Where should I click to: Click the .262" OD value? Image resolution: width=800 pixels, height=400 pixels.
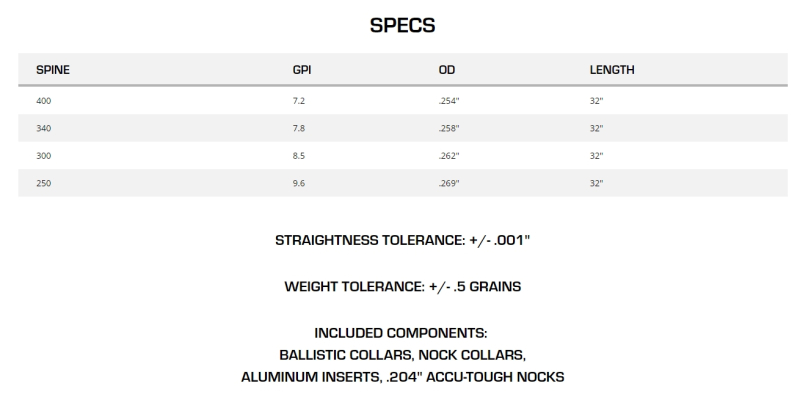(x=448, y=157)
